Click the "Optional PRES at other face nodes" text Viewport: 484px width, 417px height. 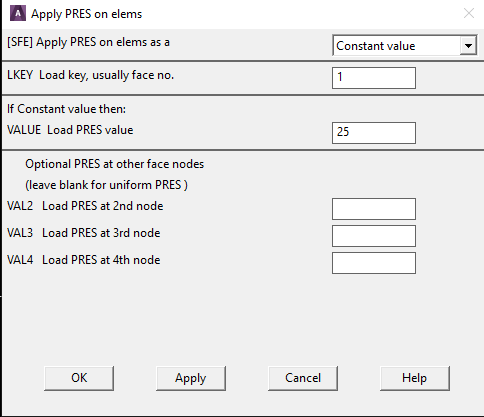[114, 164]
